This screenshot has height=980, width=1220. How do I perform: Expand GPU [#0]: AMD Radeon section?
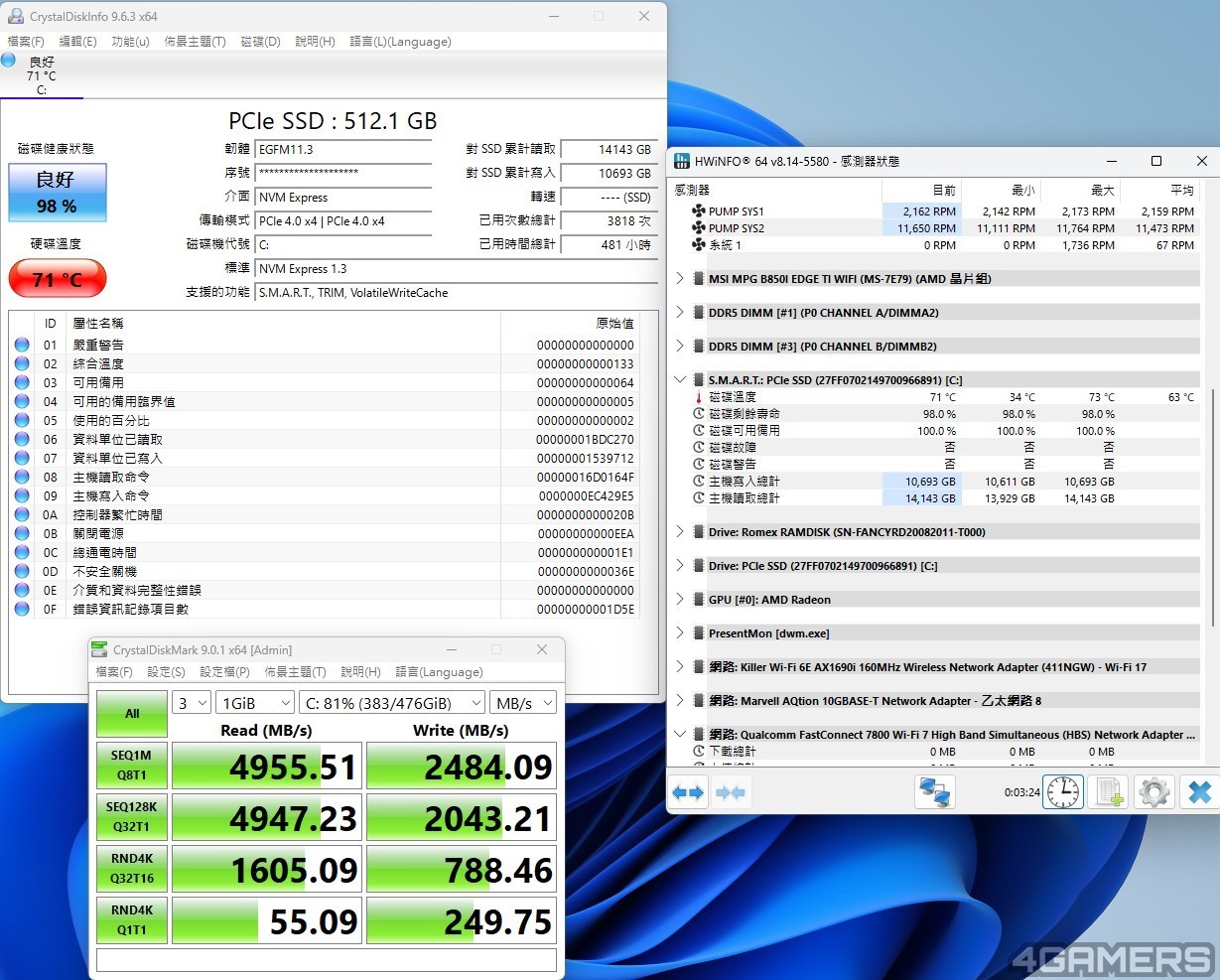(680, 600)
